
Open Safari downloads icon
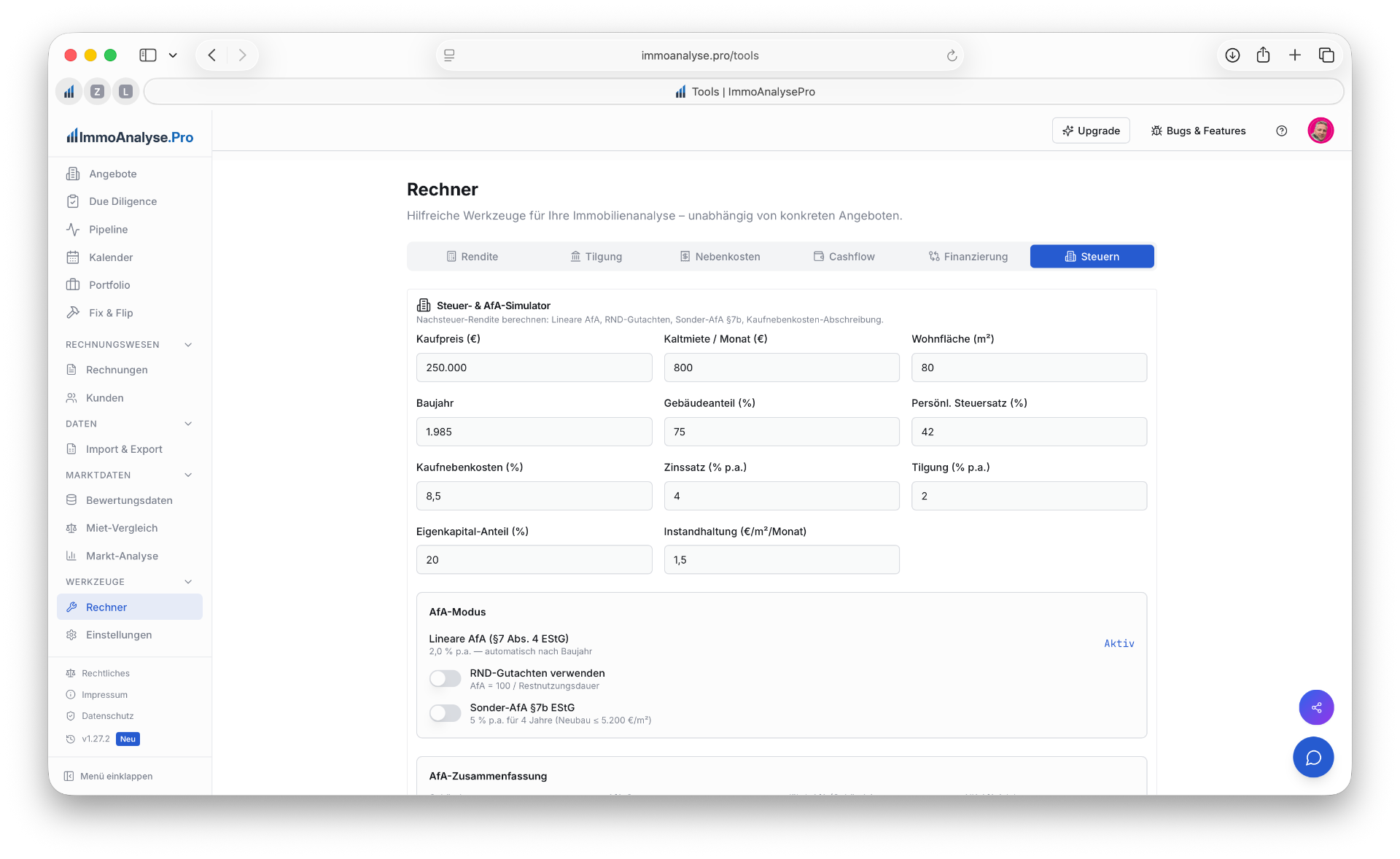pos(1232,55)
